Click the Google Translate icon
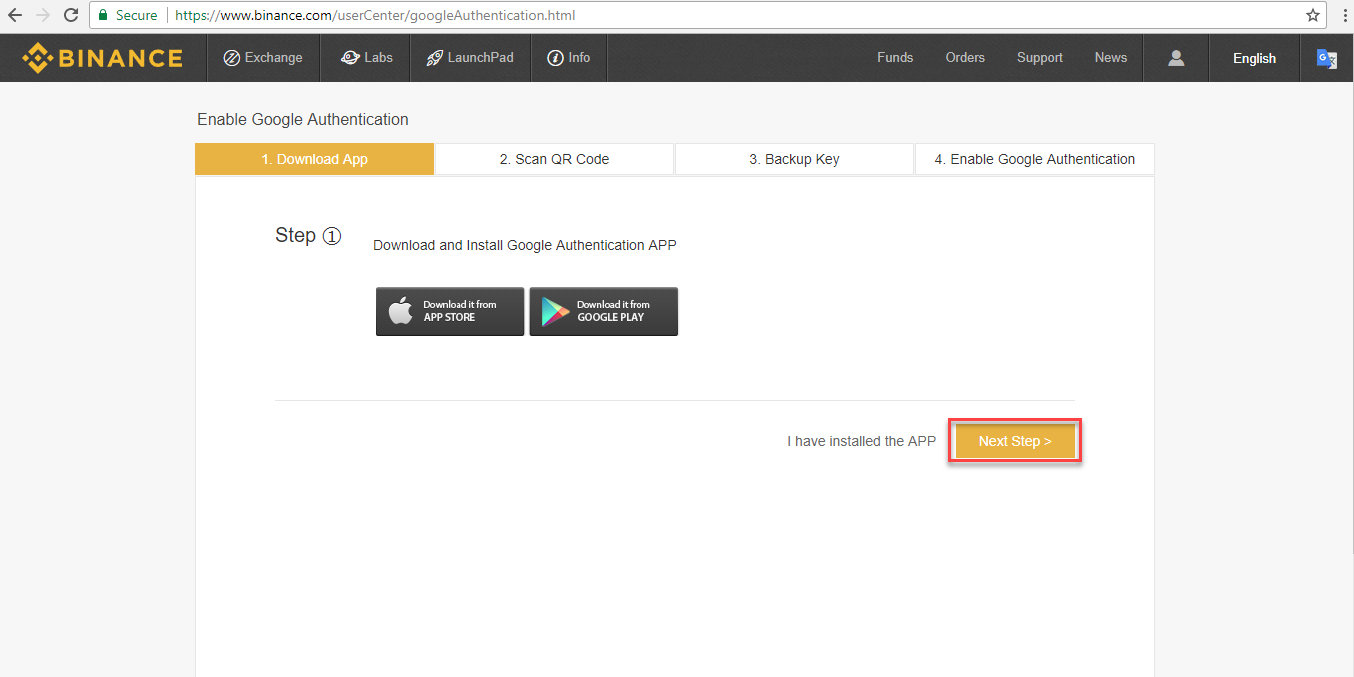1354x677 pixels. pos(1326,58)
